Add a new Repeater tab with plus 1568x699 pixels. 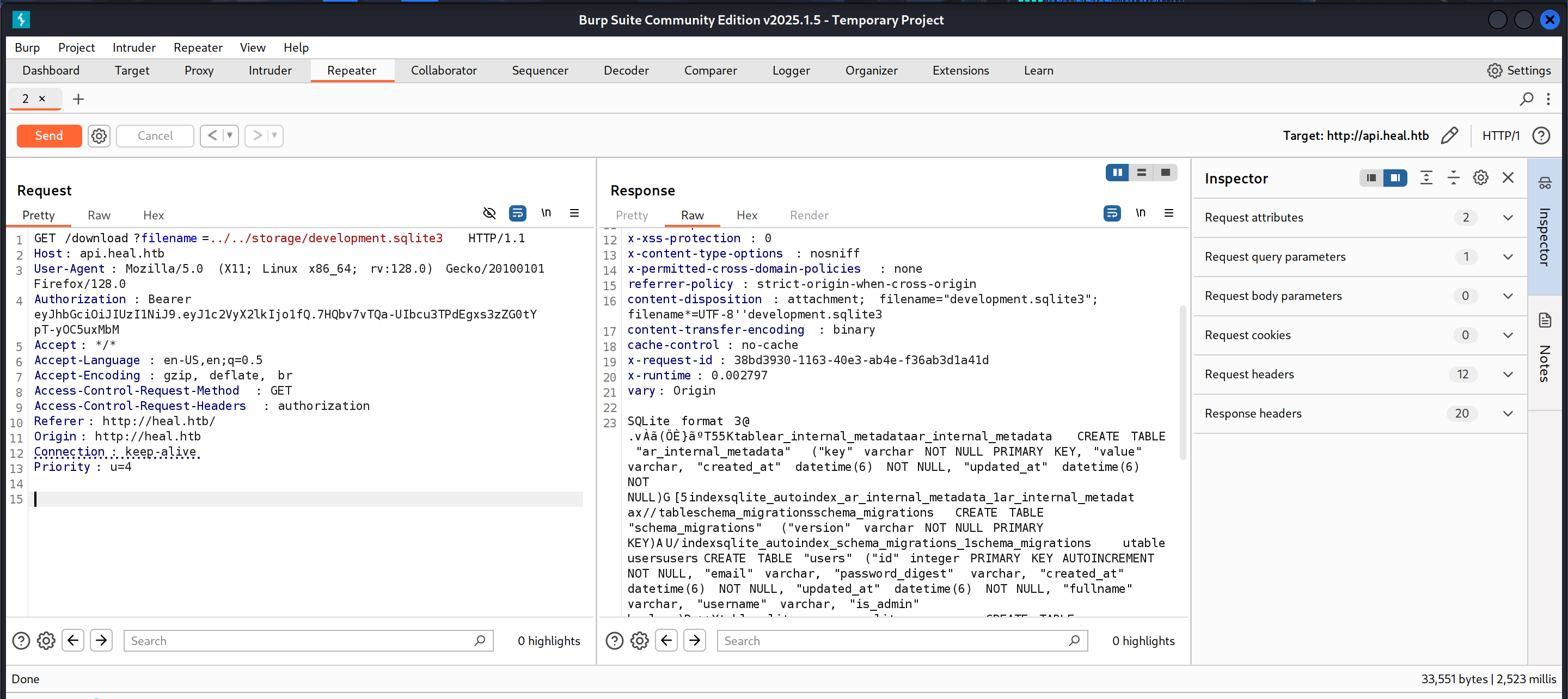pos(78,99)
